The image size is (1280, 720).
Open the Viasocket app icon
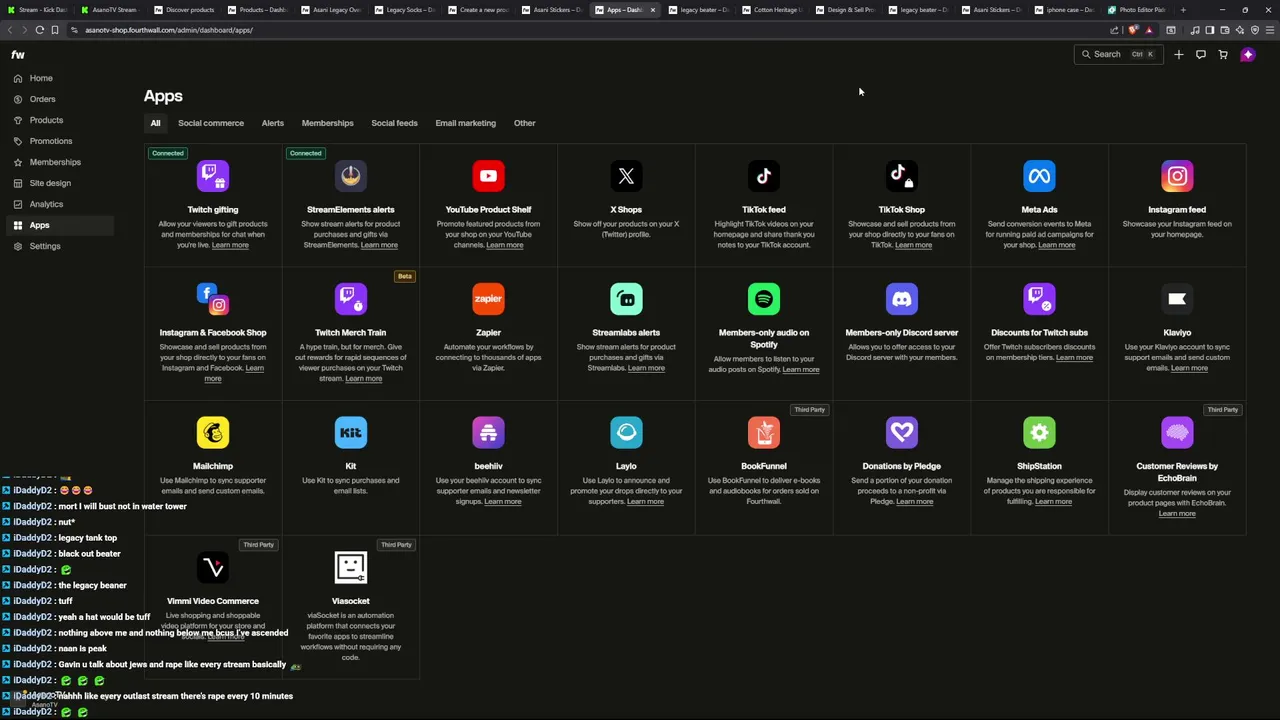point(351,567)
